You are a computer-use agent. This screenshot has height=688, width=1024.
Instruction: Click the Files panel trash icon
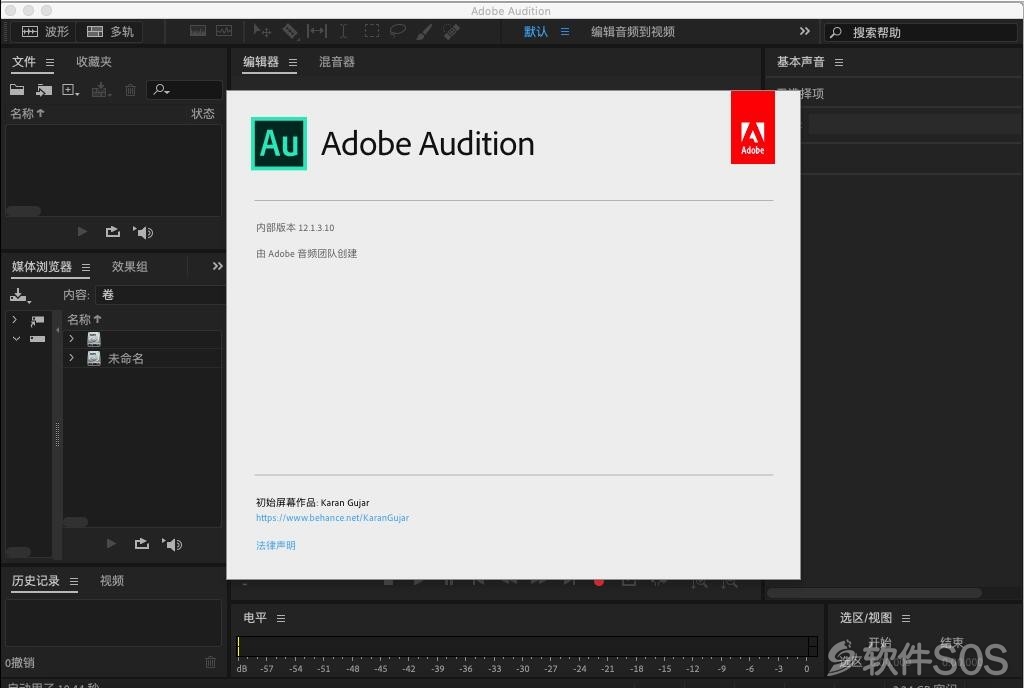pos(131,89)
